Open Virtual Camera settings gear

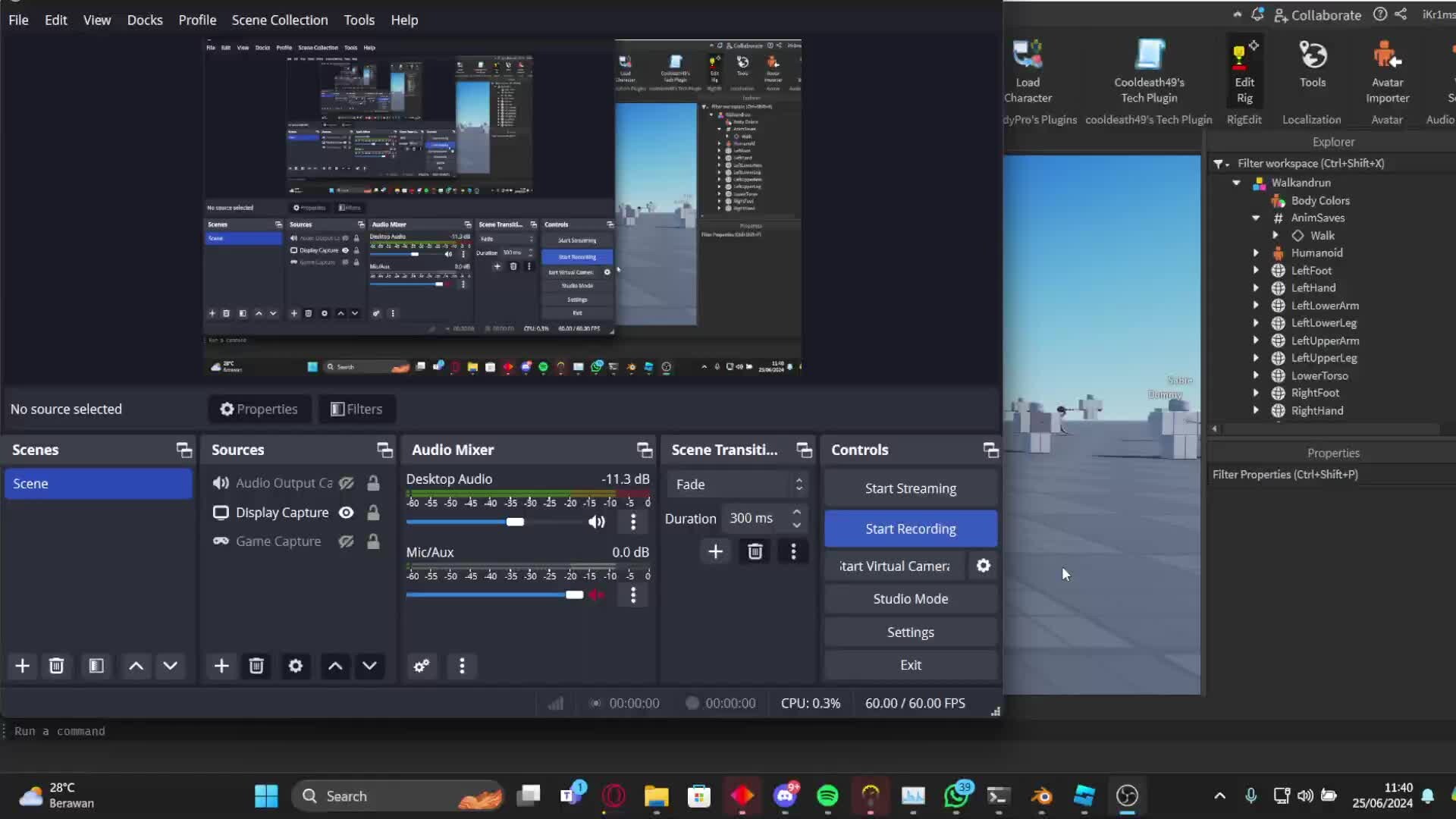984,566
